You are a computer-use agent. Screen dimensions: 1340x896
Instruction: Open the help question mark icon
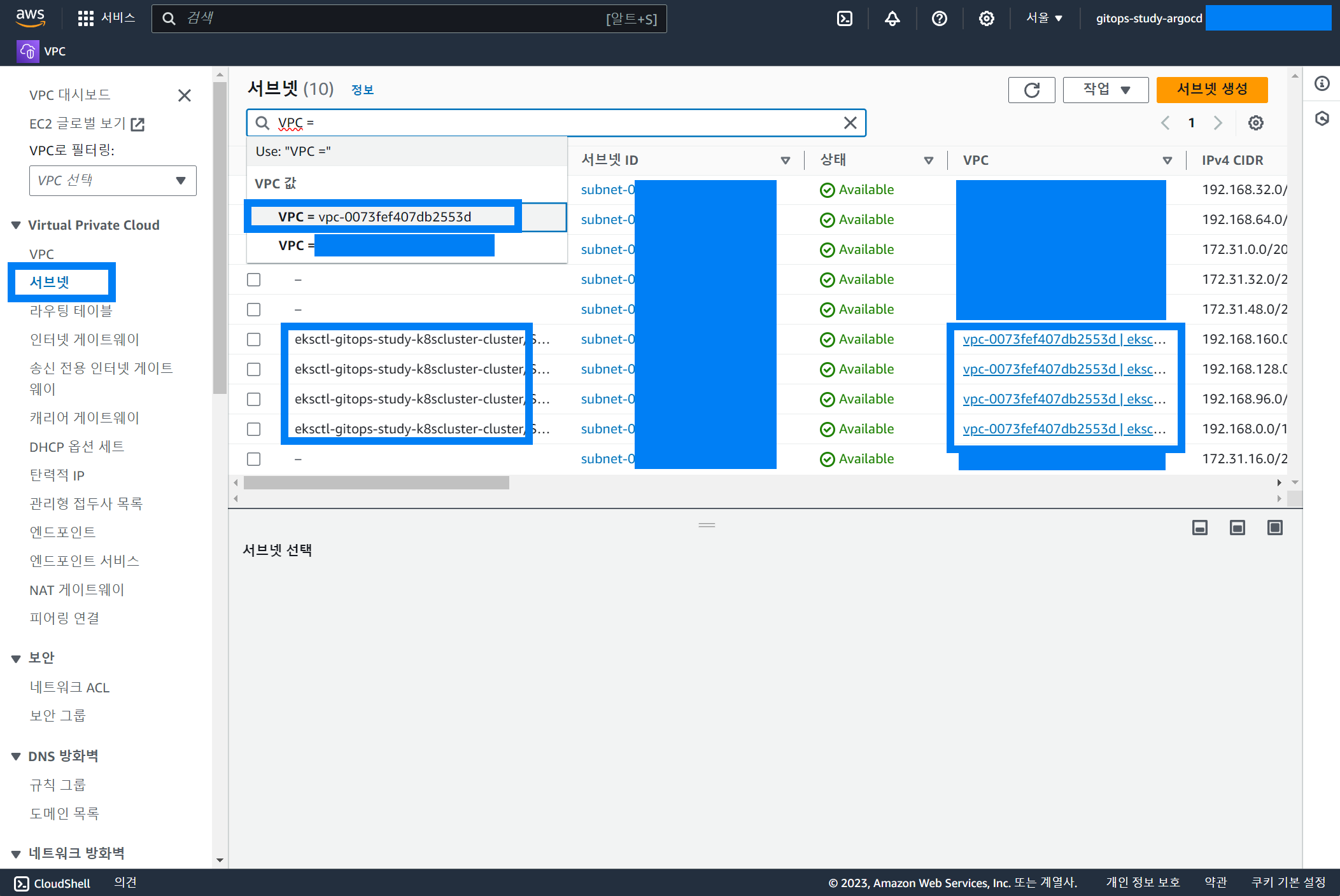click(x=939, y=18)
